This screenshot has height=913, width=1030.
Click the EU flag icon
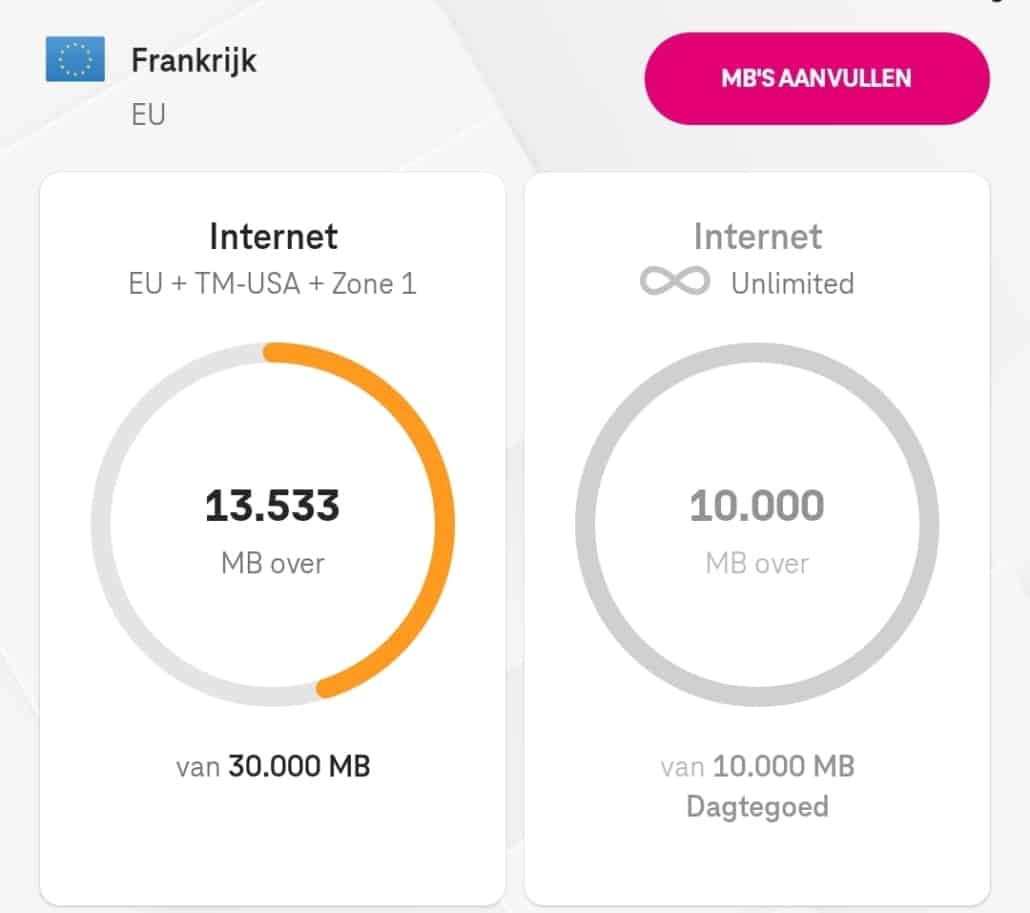(75, 60)
